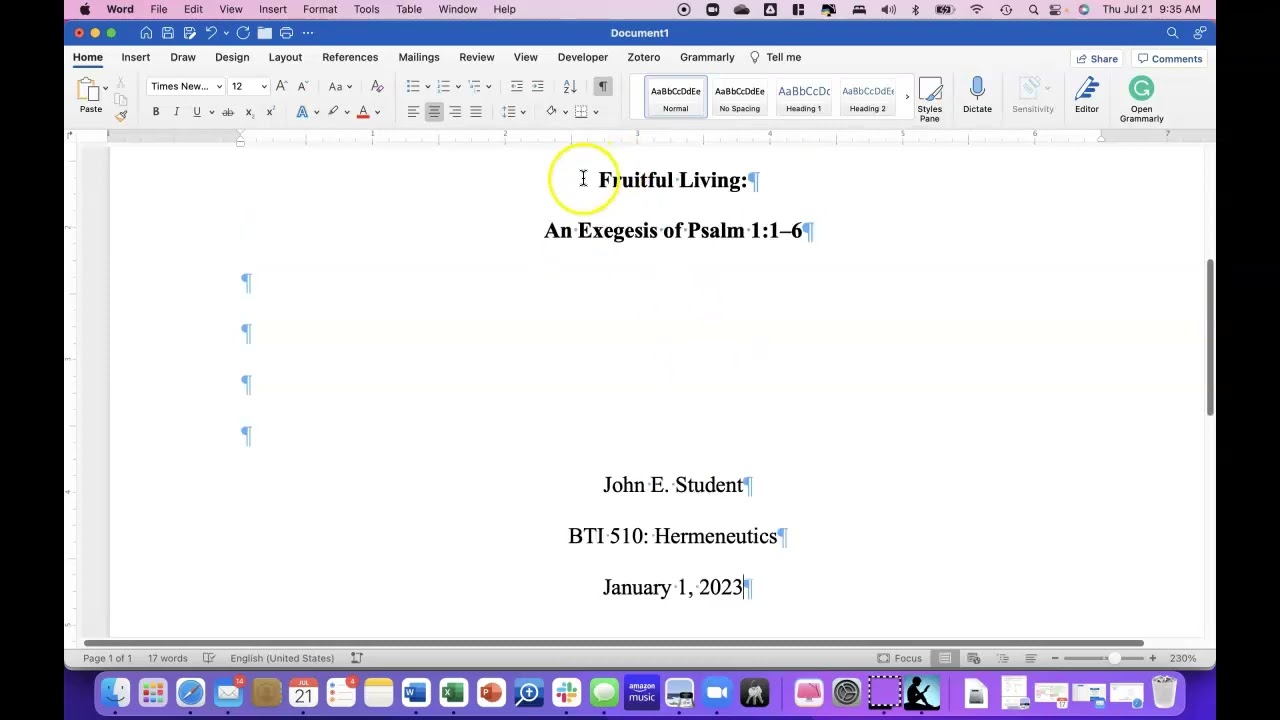Clear all formatting with the eraser A icon

[377, 86]
